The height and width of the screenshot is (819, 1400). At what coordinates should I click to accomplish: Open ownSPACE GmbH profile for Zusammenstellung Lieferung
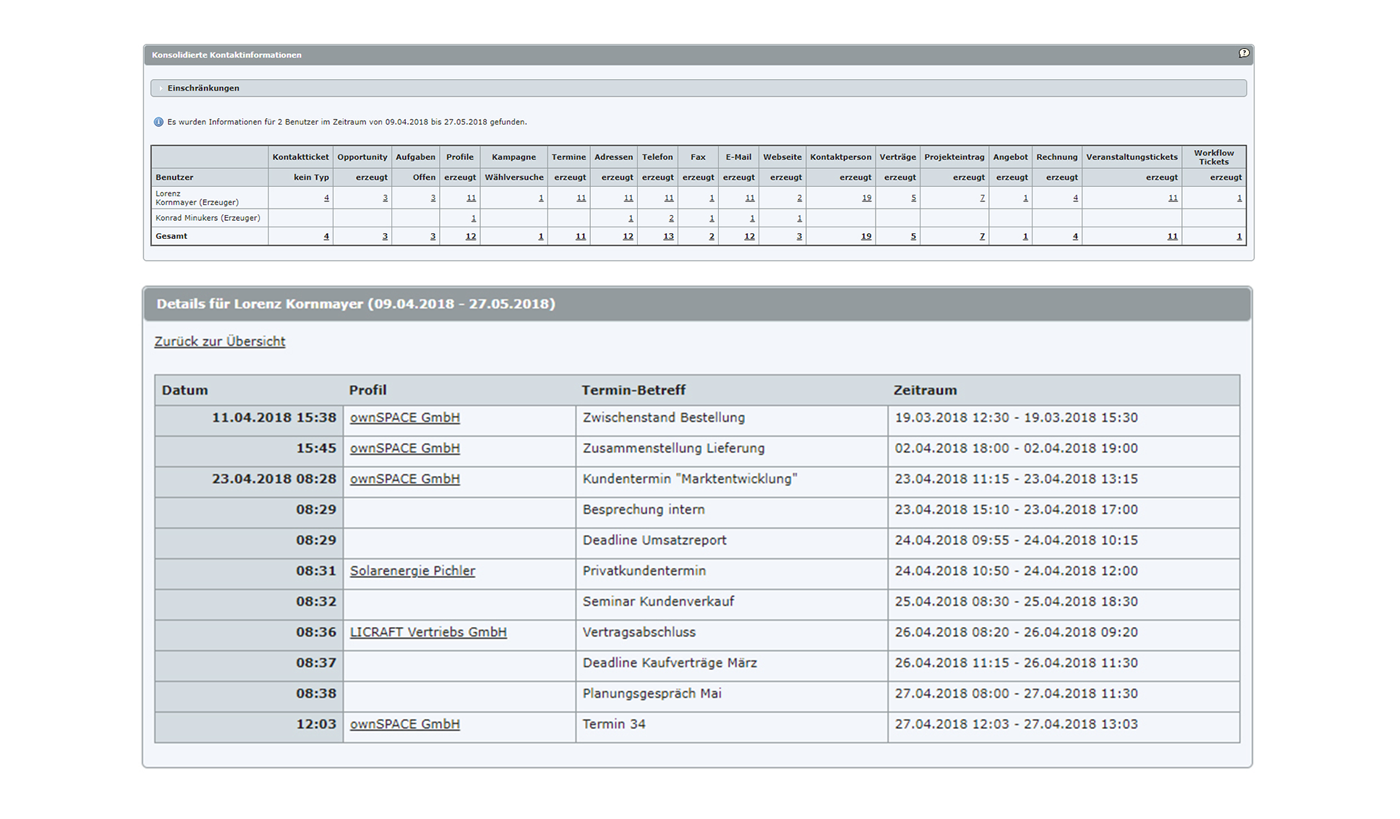[x=405, y=449]
